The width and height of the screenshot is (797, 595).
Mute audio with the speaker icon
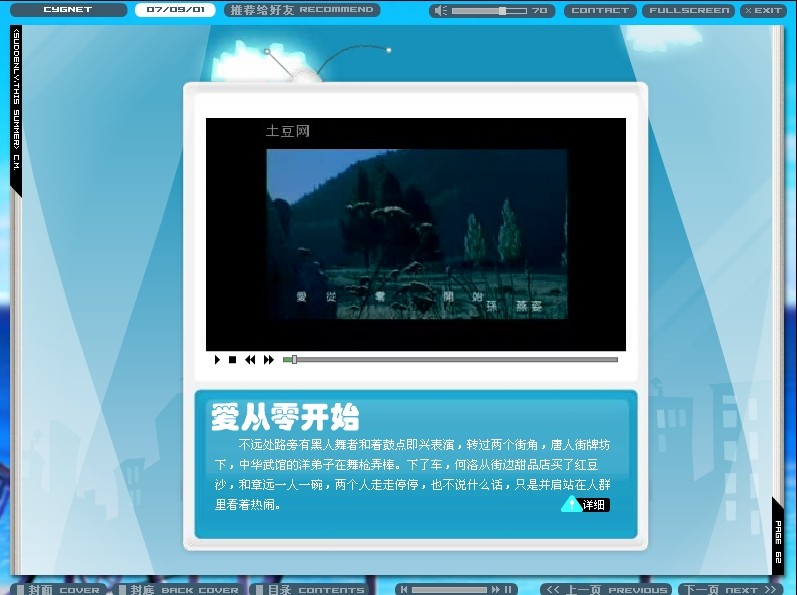pyautogui.click(x=441, y=11)
